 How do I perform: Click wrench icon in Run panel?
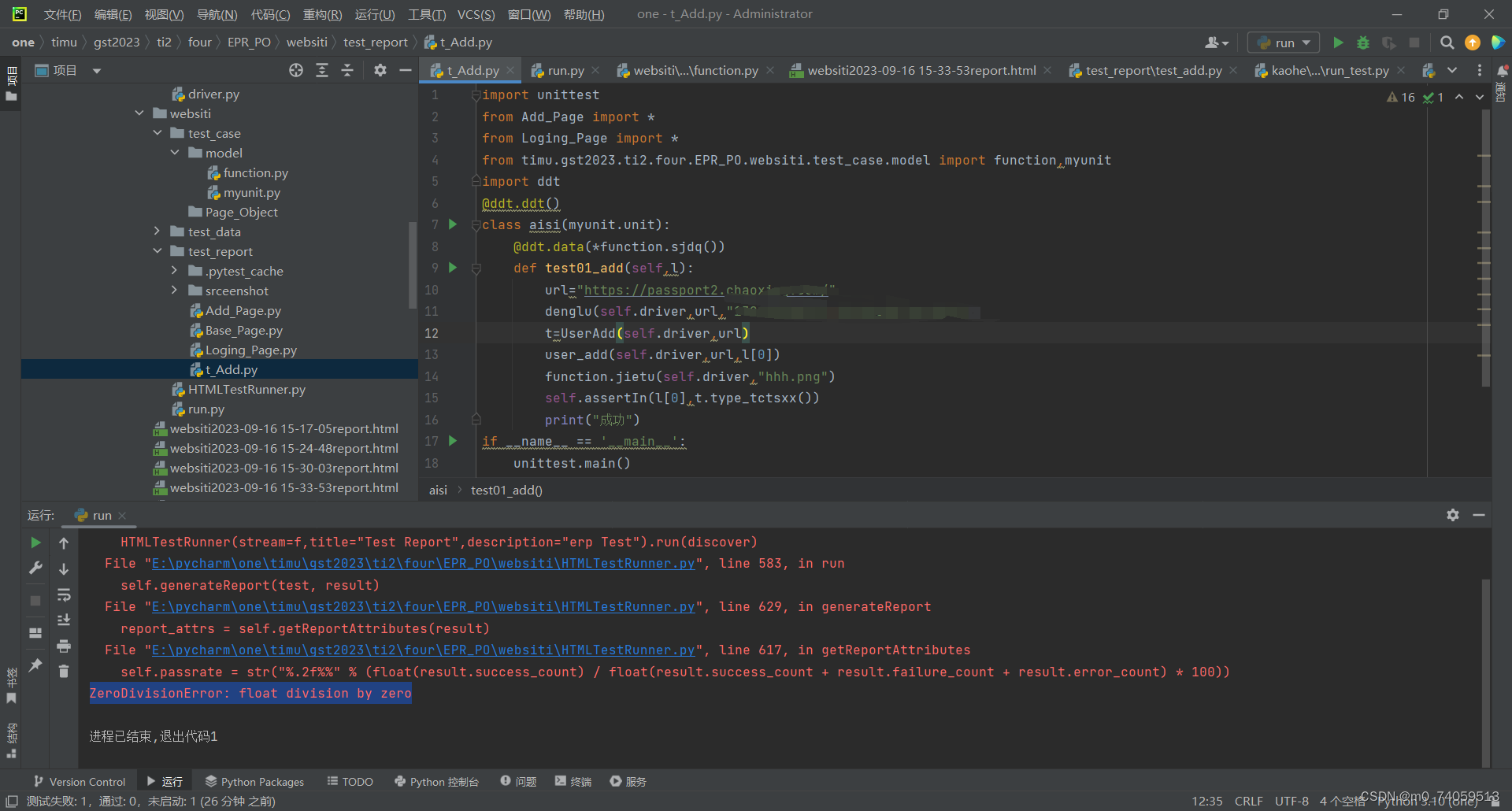pyautogui.click(x=35, y=568)
